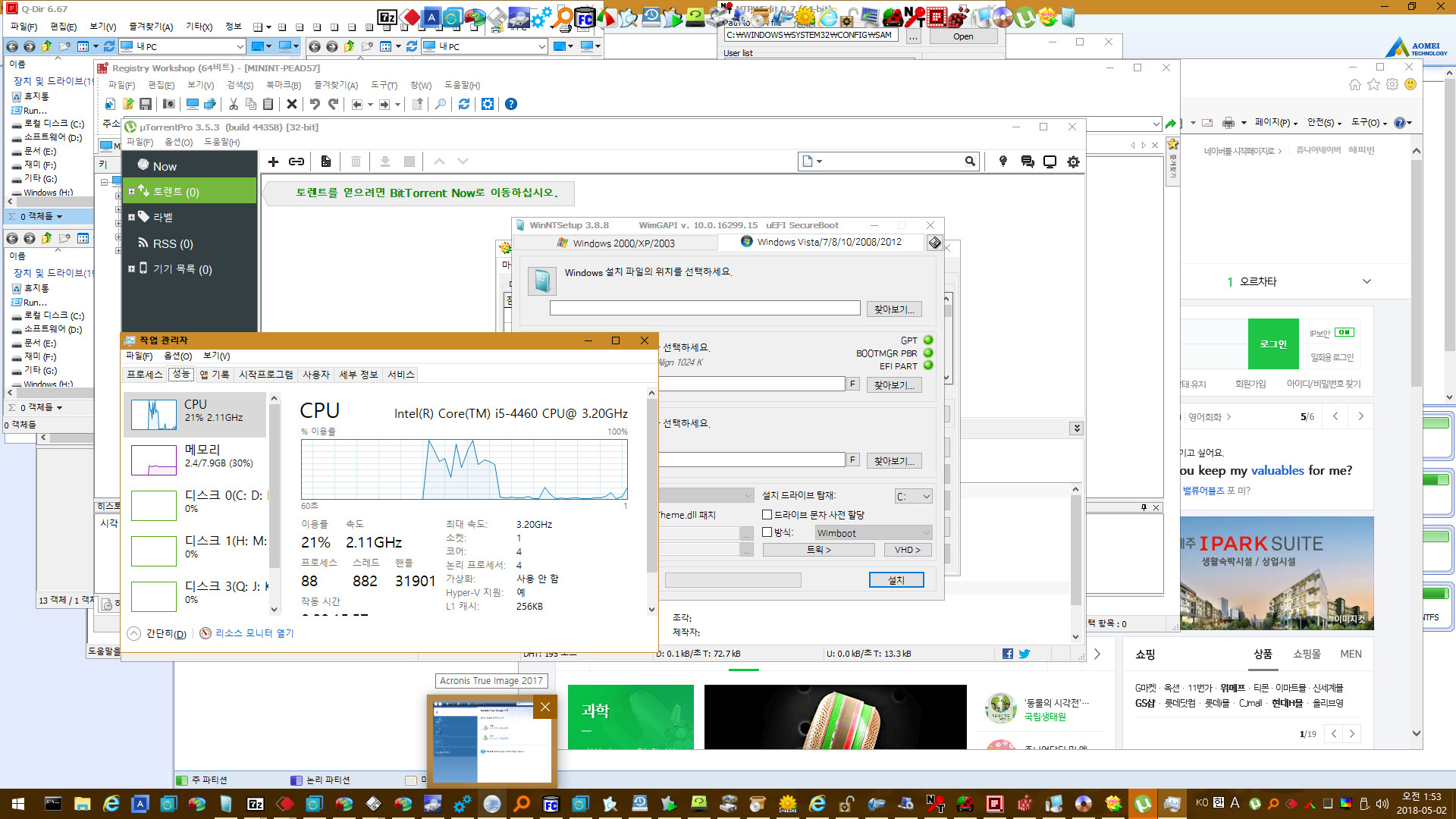The image size is (1456, 819).
Task: Switch to 프로세스 tab in Task Manager
Action: click(x=144, y=375)
